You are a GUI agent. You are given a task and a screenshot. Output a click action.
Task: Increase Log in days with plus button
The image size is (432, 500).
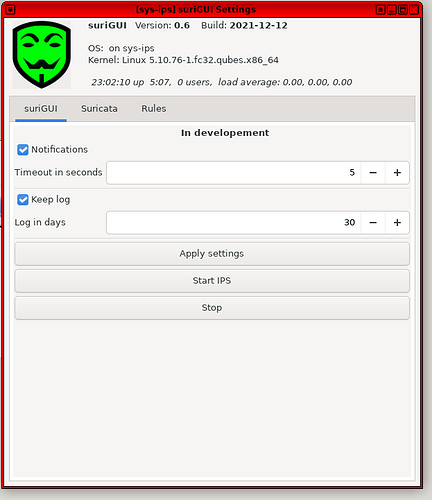(x=397, y=223)
